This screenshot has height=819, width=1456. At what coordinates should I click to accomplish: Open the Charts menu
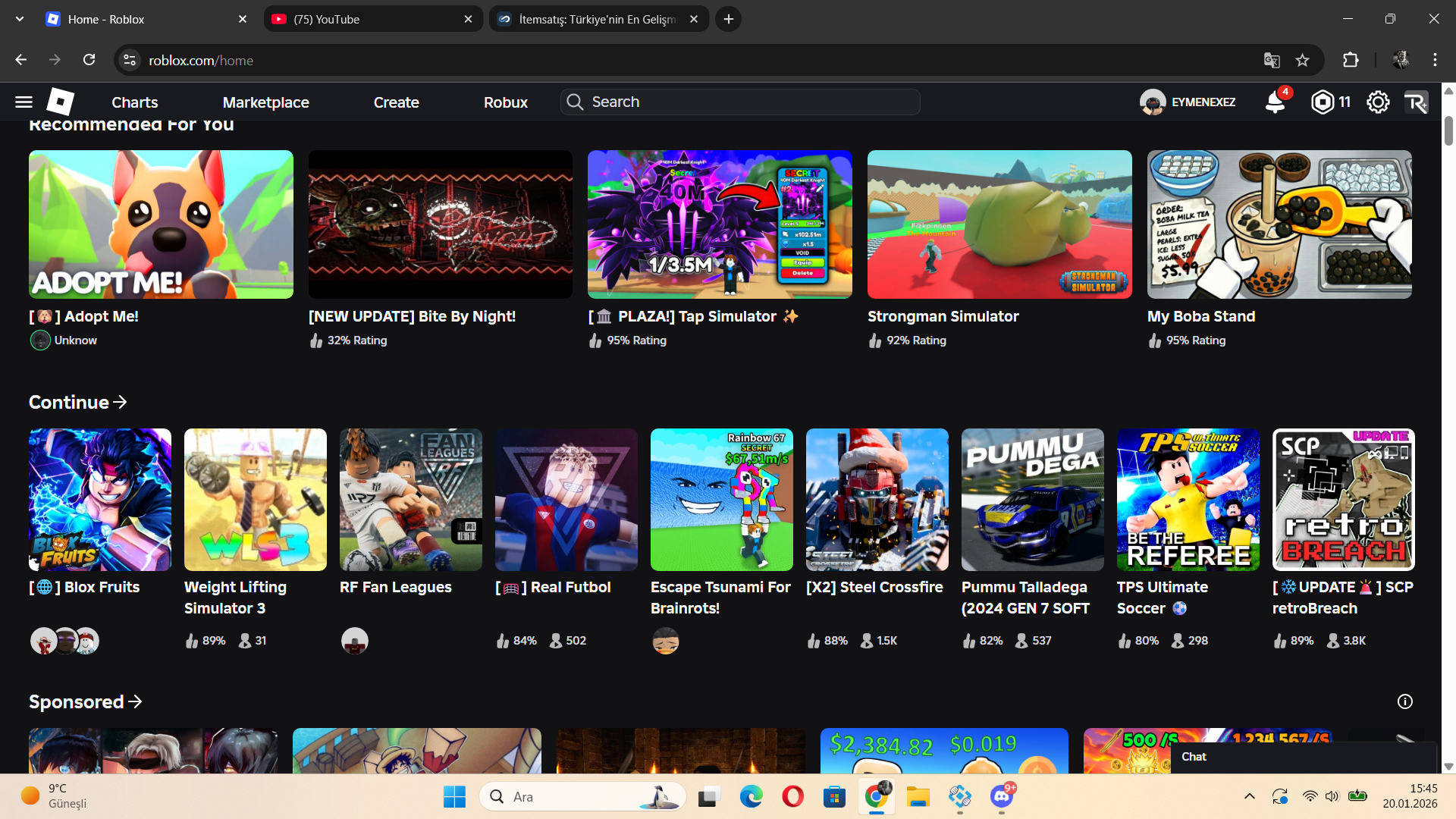[x=135, y=102]
